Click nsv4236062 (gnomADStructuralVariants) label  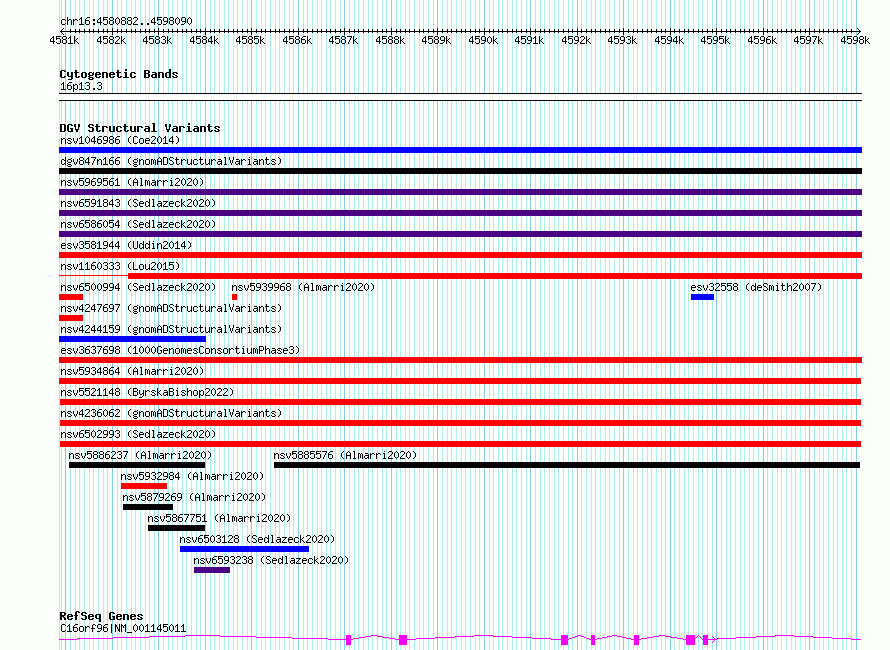click(171, 413)
